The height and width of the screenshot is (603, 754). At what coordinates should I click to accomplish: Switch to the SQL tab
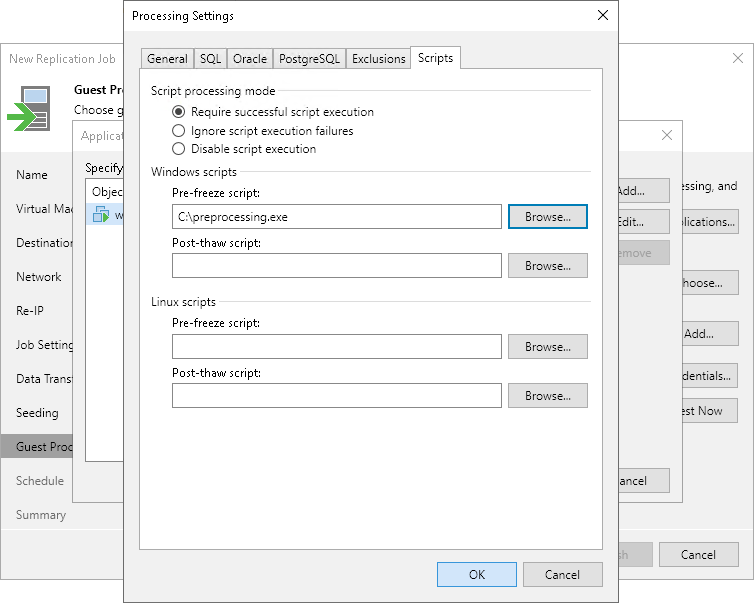(x=210, y=59)
